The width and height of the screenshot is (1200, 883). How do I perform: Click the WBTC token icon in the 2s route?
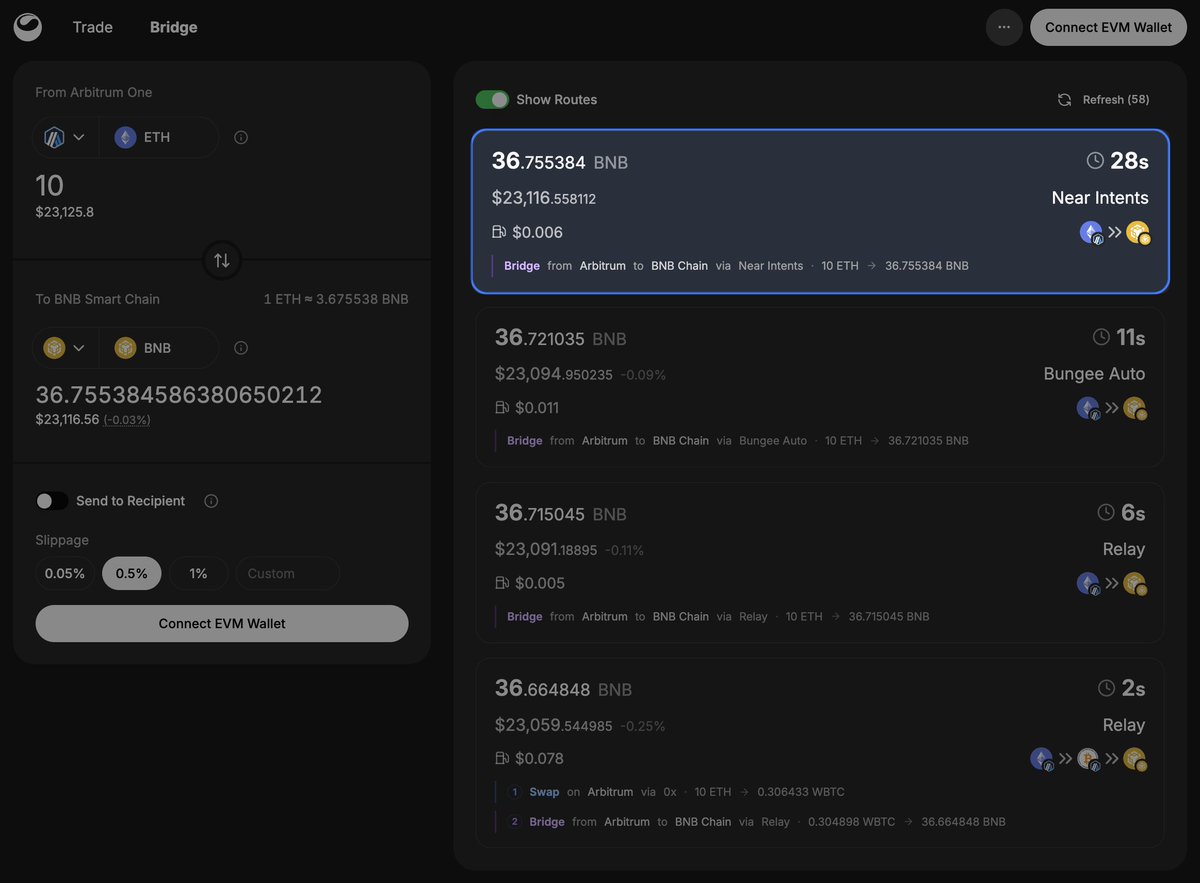[1088, 759]
